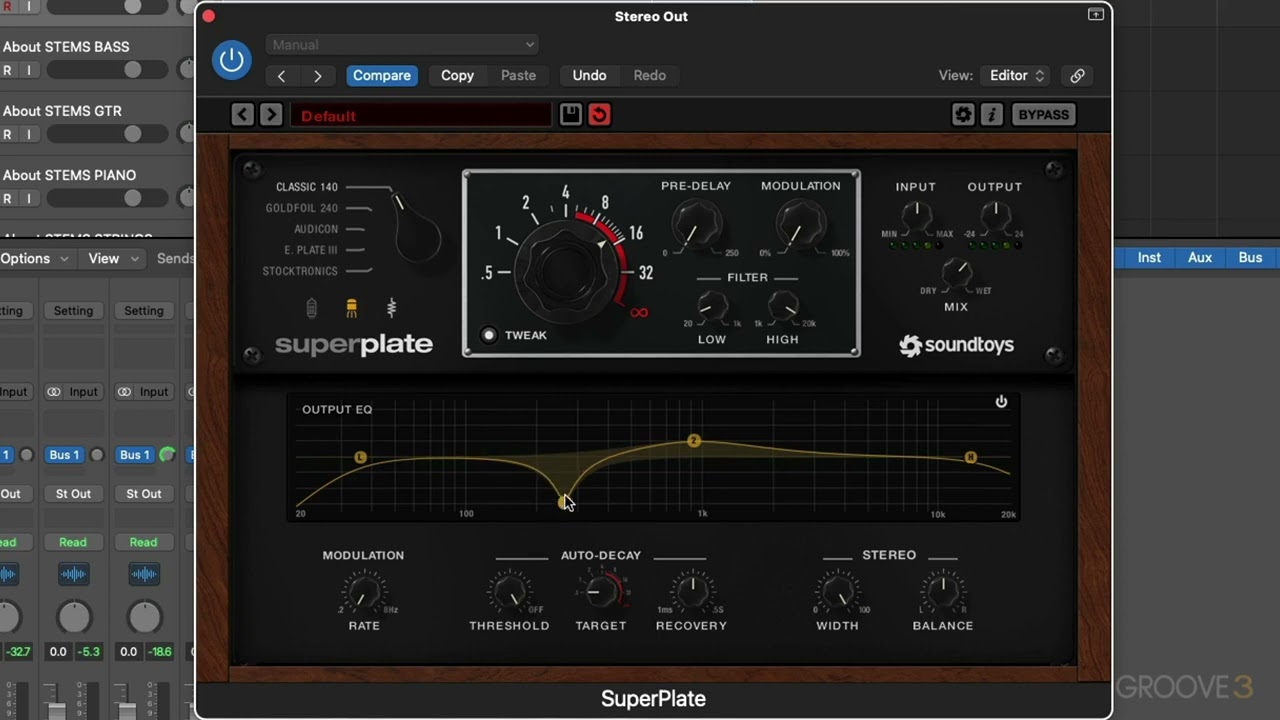Select the highlighted tube preamp icon
The height and width of the screenshot is (720, 1280).
click(x=351, y=309)
